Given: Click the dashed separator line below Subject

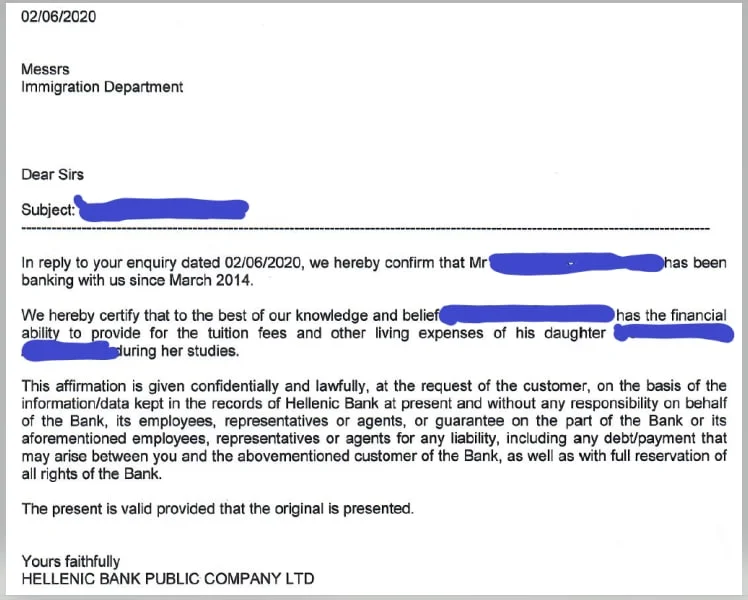Looking at the screenshot, I should pyautogui.click(x=365, y=231).
